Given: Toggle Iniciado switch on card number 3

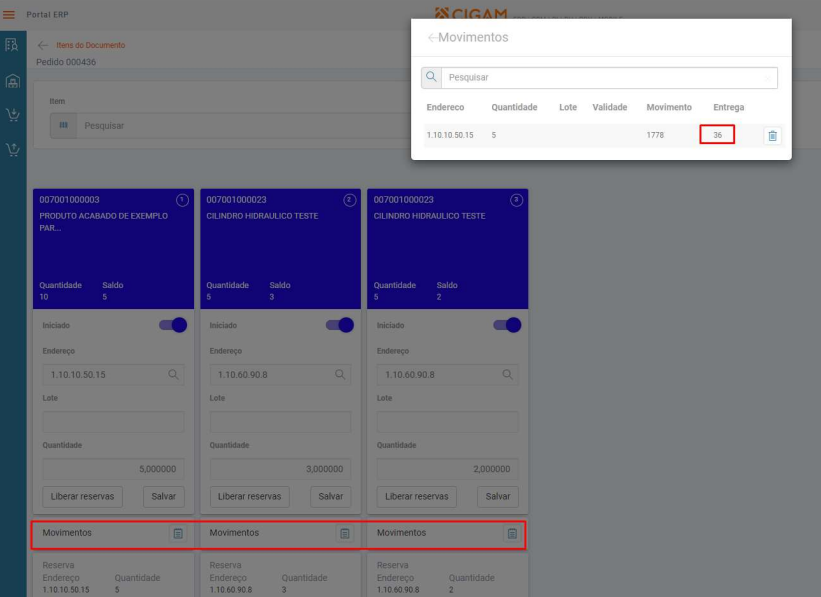Looking at the screenshot, I should tap(507, 325).
